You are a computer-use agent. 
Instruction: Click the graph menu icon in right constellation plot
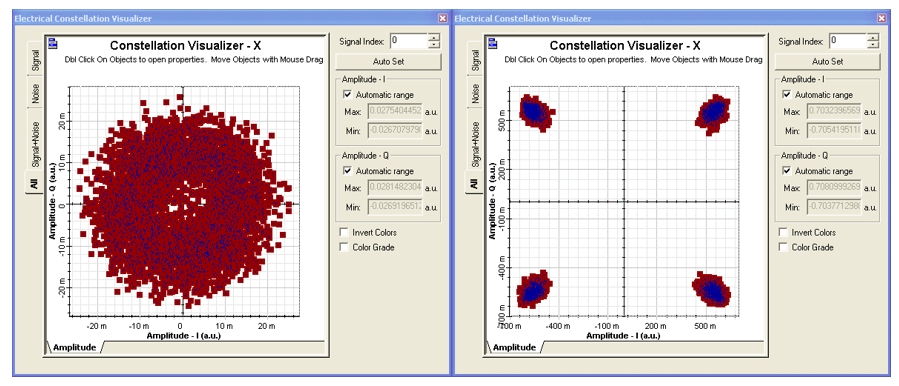coord(492,42)
